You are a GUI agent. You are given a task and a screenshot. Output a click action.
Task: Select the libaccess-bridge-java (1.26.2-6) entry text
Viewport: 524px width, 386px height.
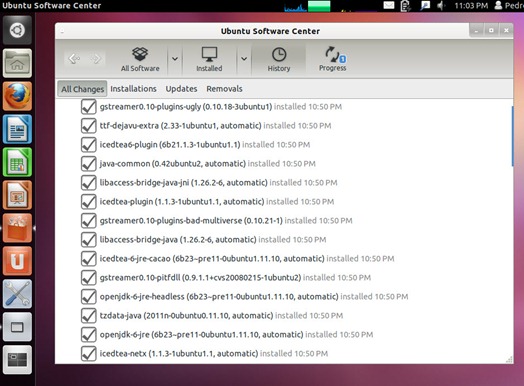(x=213, y=240)
